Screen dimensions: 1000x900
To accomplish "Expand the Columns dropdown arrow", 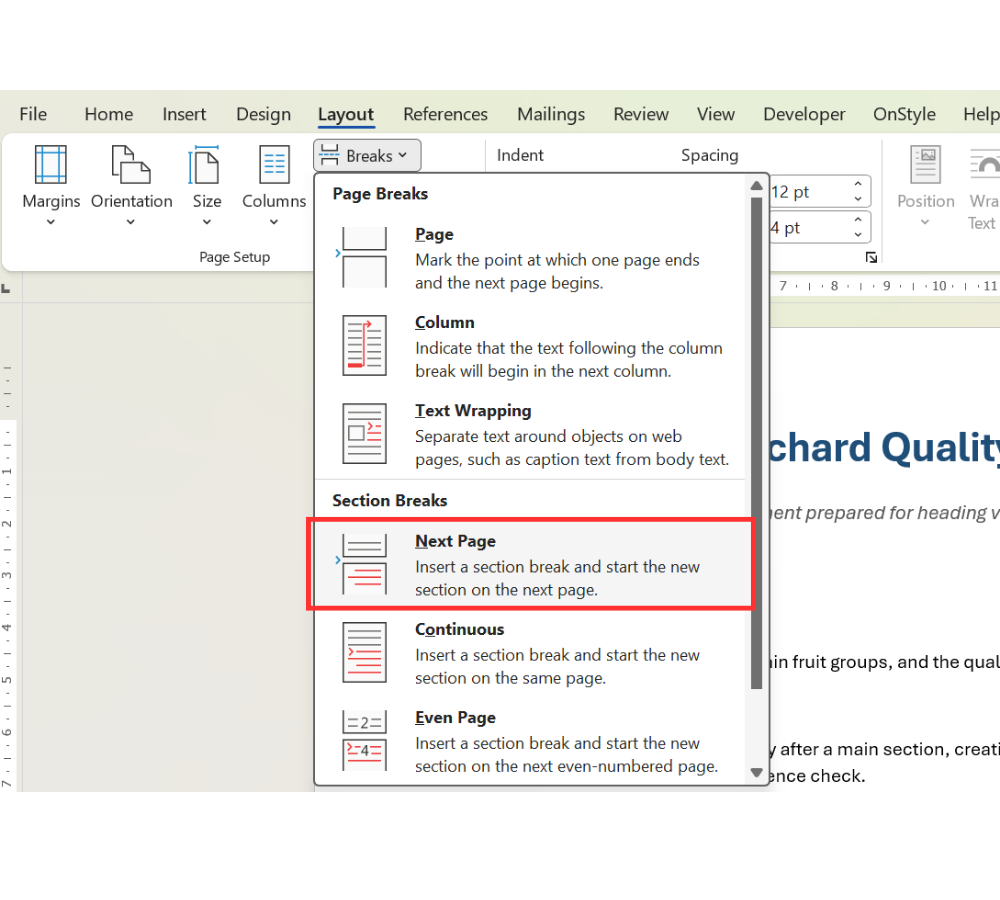I will (x=274, y=222).
